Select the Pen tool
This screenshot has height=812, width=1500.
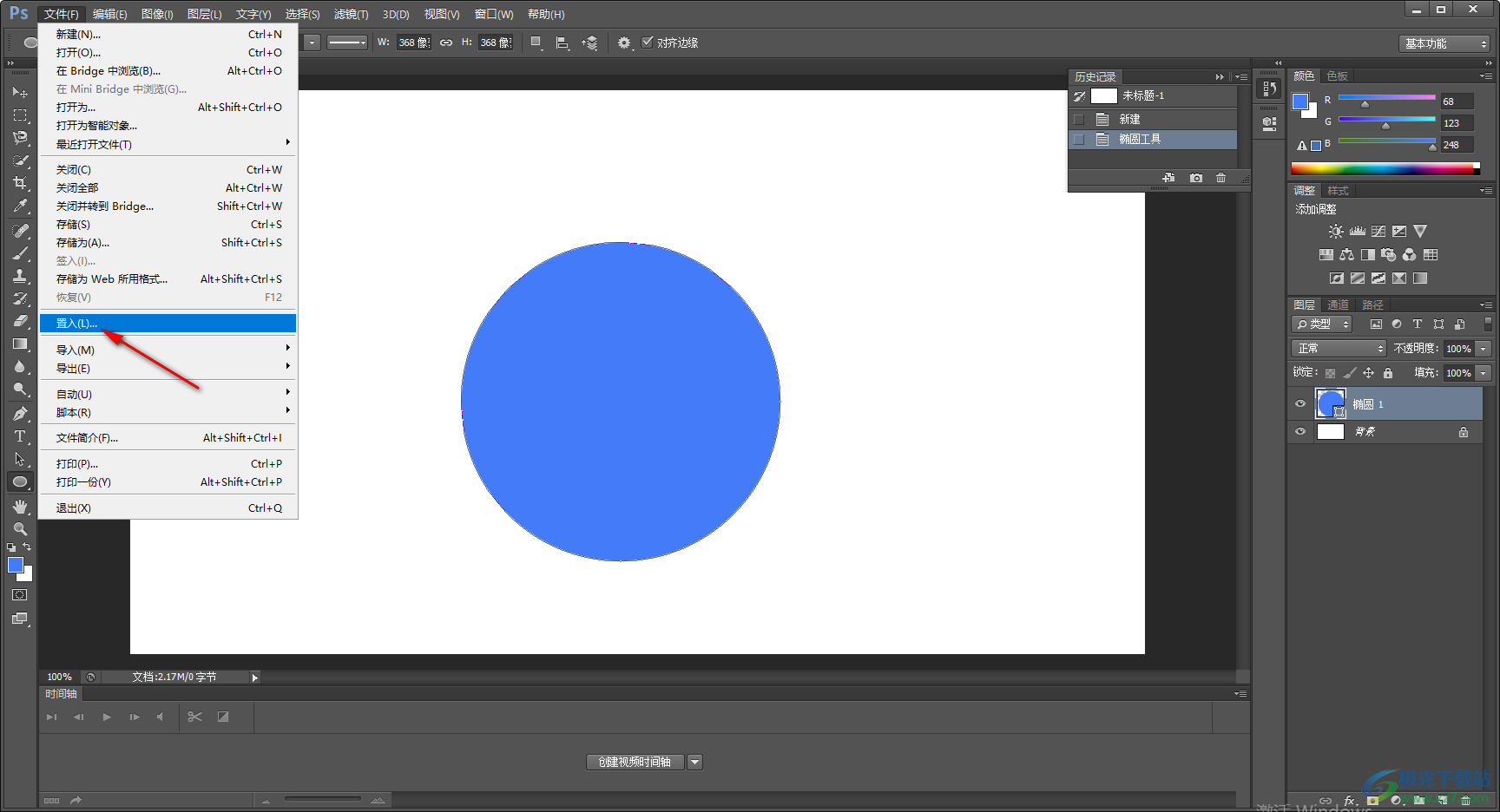[19, 414]
